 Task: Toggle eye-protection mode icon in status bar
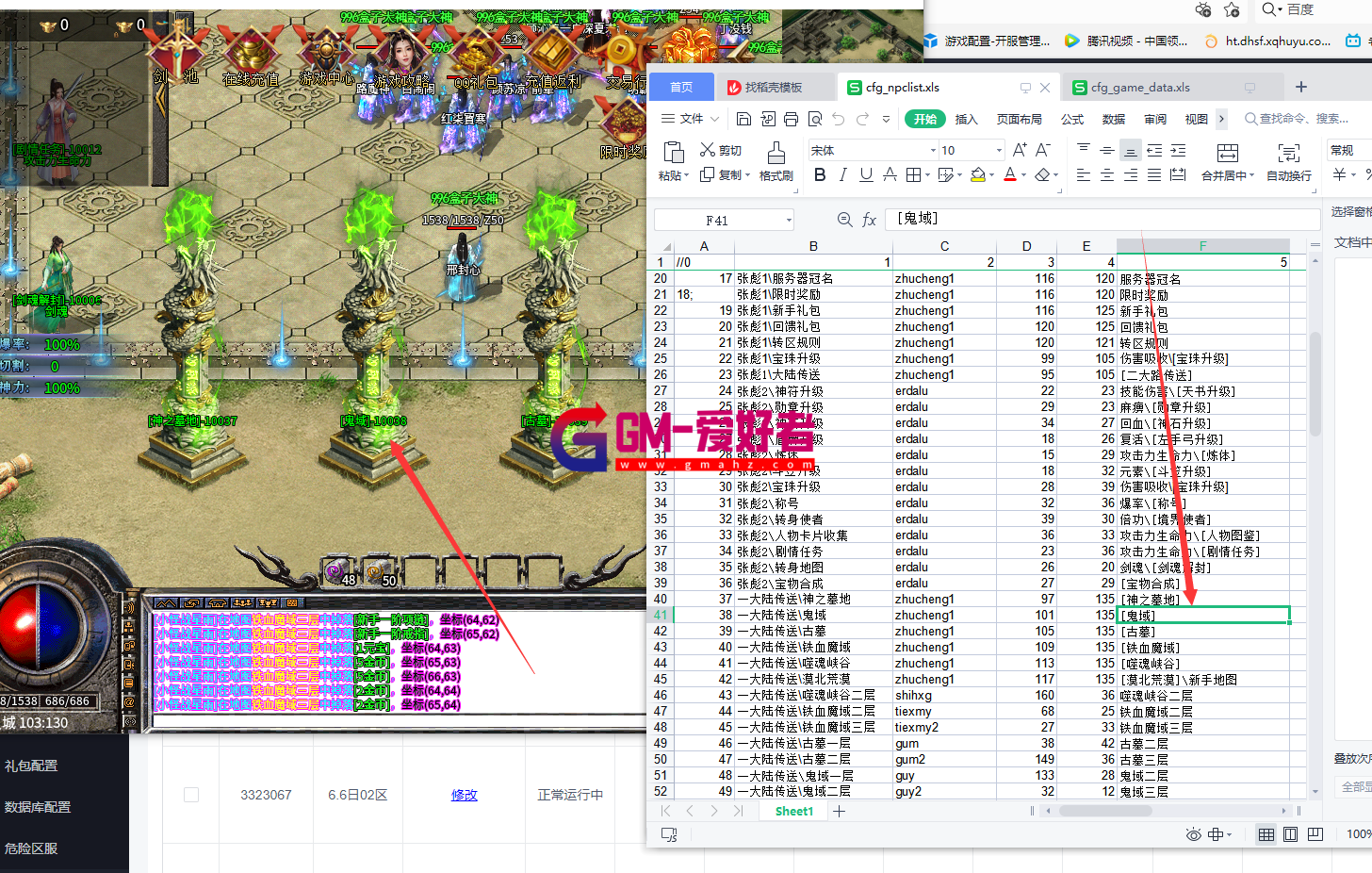click(1194, 834)
